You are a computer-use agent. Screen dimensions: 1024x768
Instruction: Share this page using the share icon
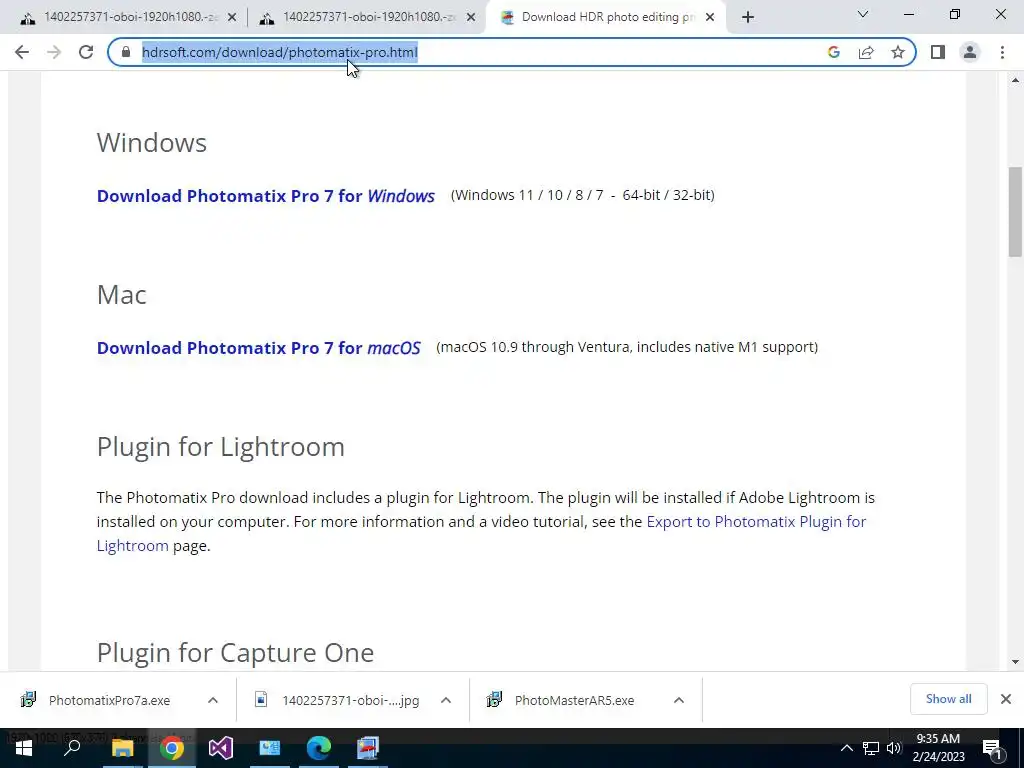pyautogui.click(x=866, y=52)
